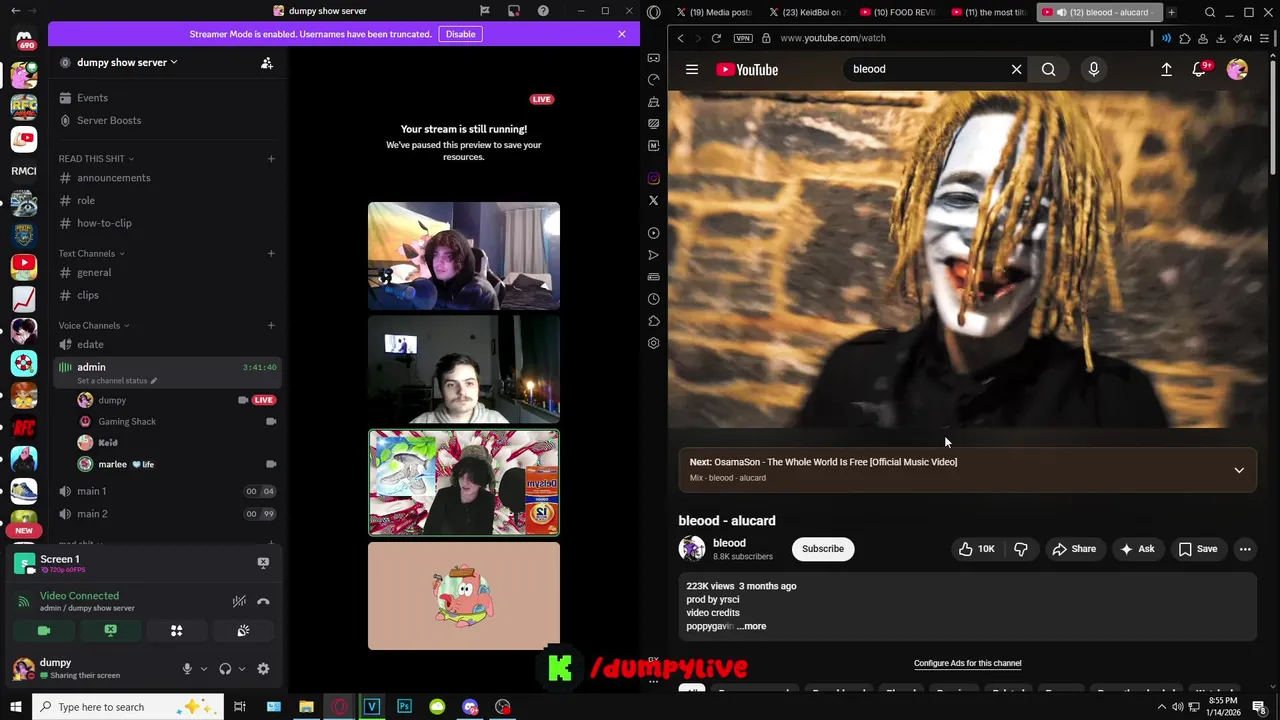The image size is (1280, 720).
Task: Click the YouTube logo home link
Action: [x=747, y=69]
